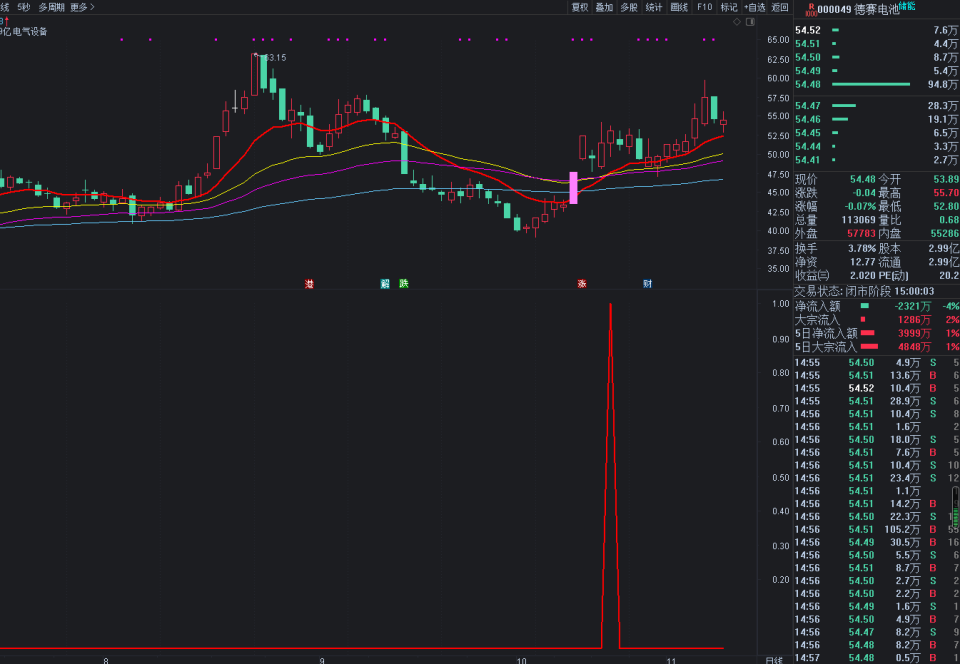Select the 54.41 bid price row

[x=877, y=160]
